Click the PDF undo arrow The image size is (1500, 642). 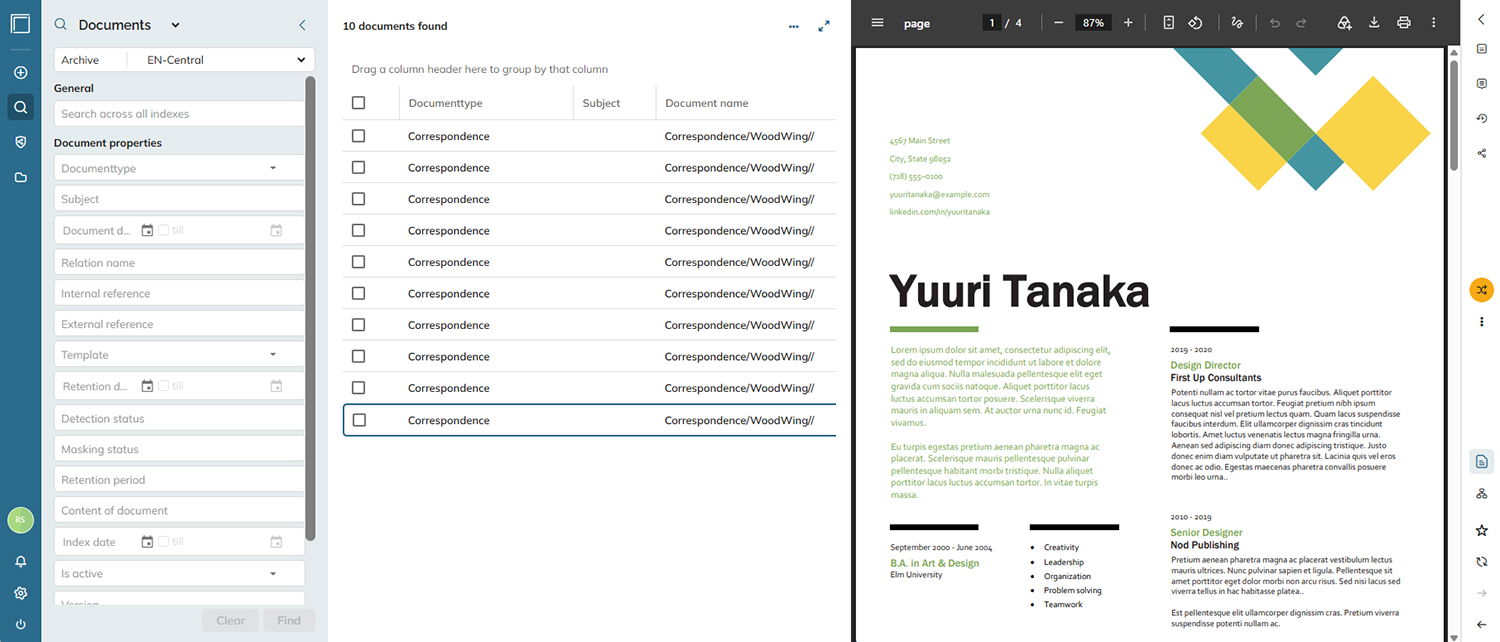click(x=1275, y=23)
